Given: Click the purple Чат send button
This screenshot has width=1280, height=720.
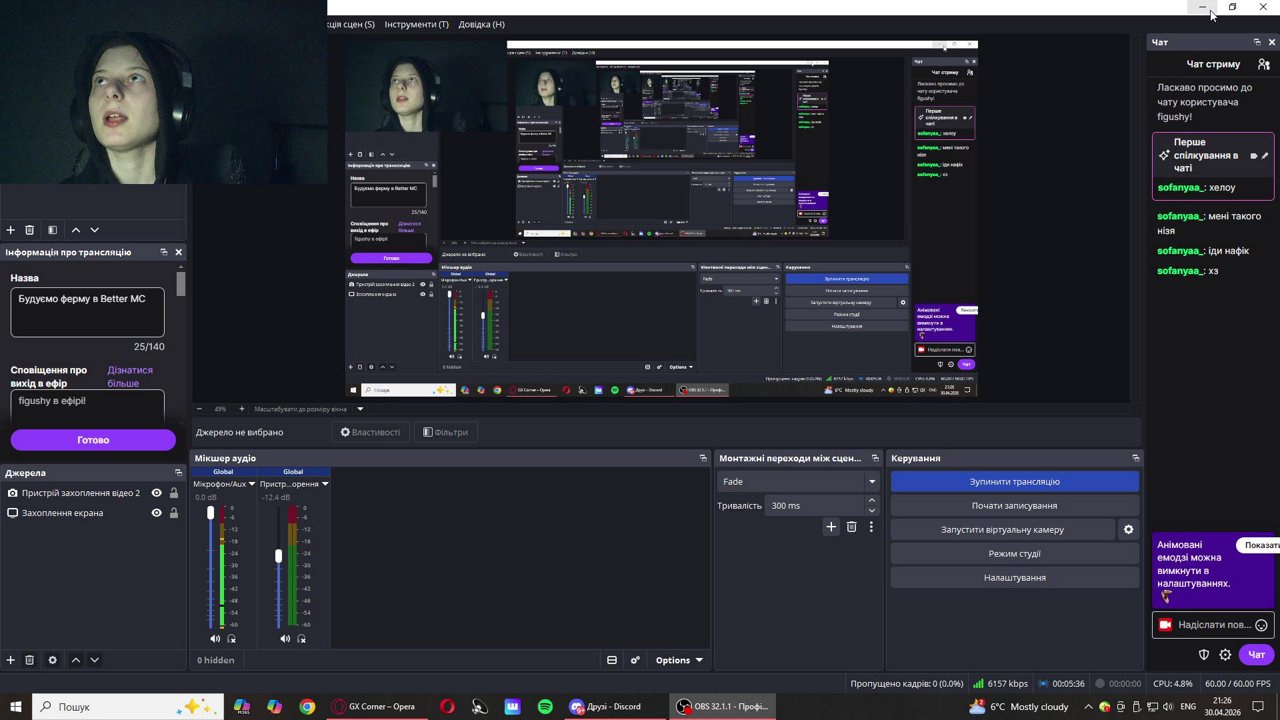Looking at the screenshot, I should [1257, 655].
